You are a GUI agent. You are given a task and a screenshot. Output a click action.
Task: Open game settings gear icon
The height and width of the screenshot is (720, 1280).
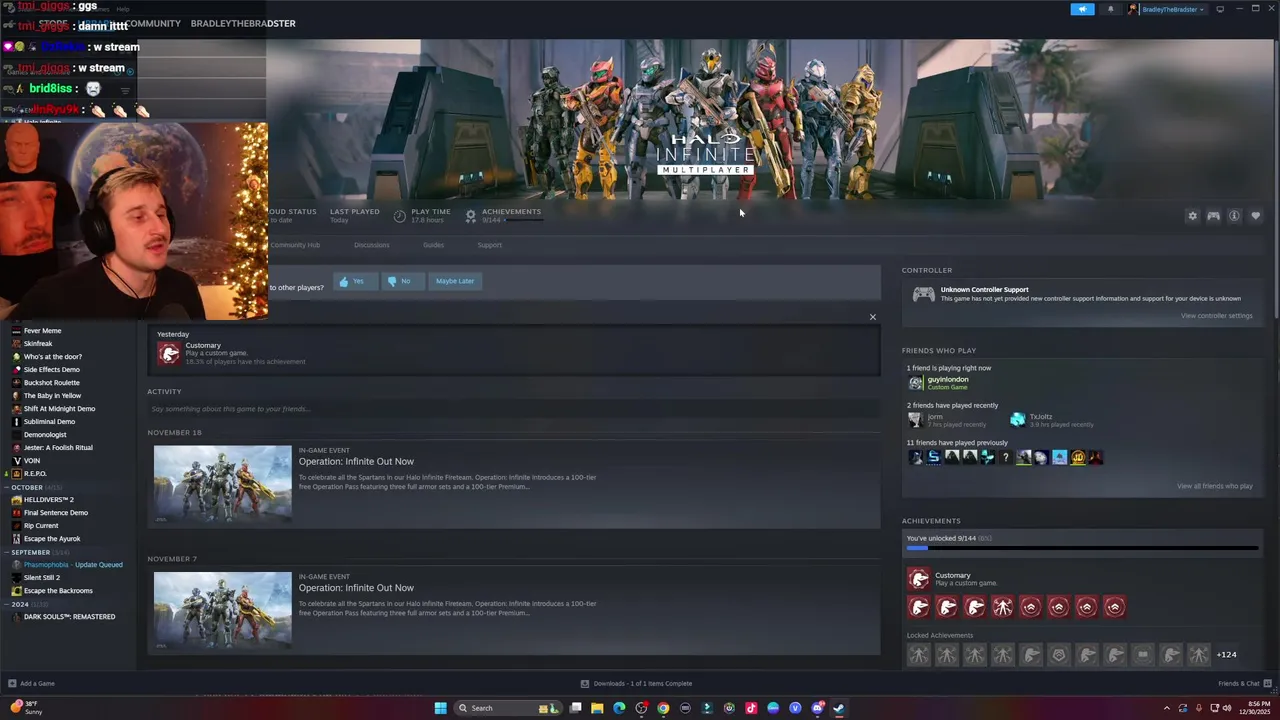tap(1192, 216)
